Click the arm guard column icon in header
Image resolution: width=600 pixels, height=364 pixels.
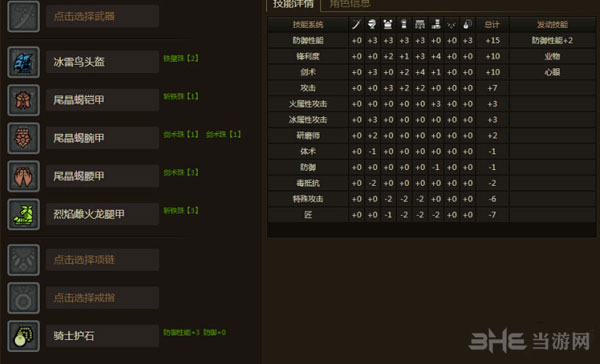pyautogui.click(x=404, y=24)
